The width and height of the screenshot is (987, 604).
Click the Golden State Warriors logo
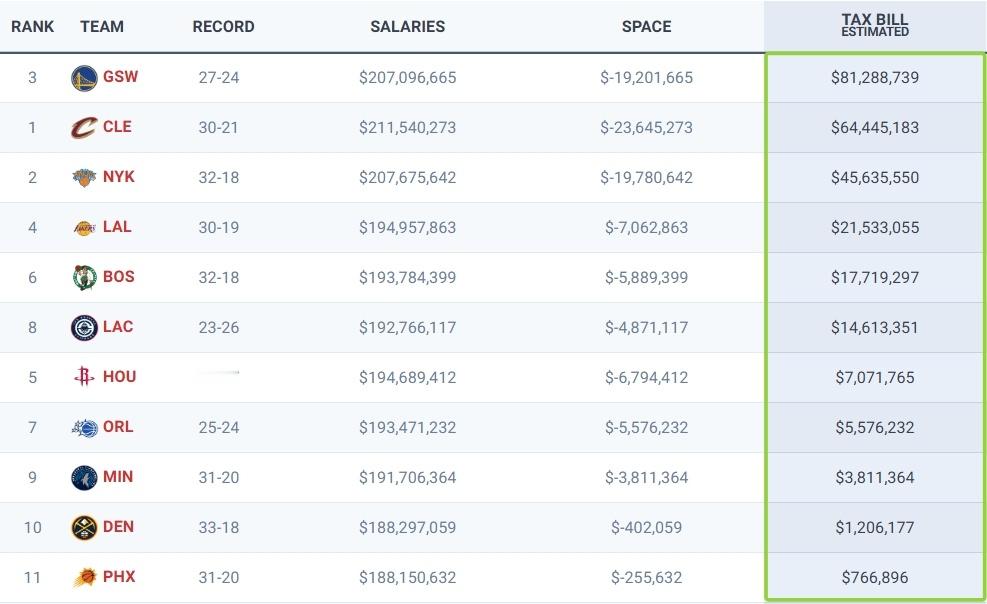click(x=84, y=78)
